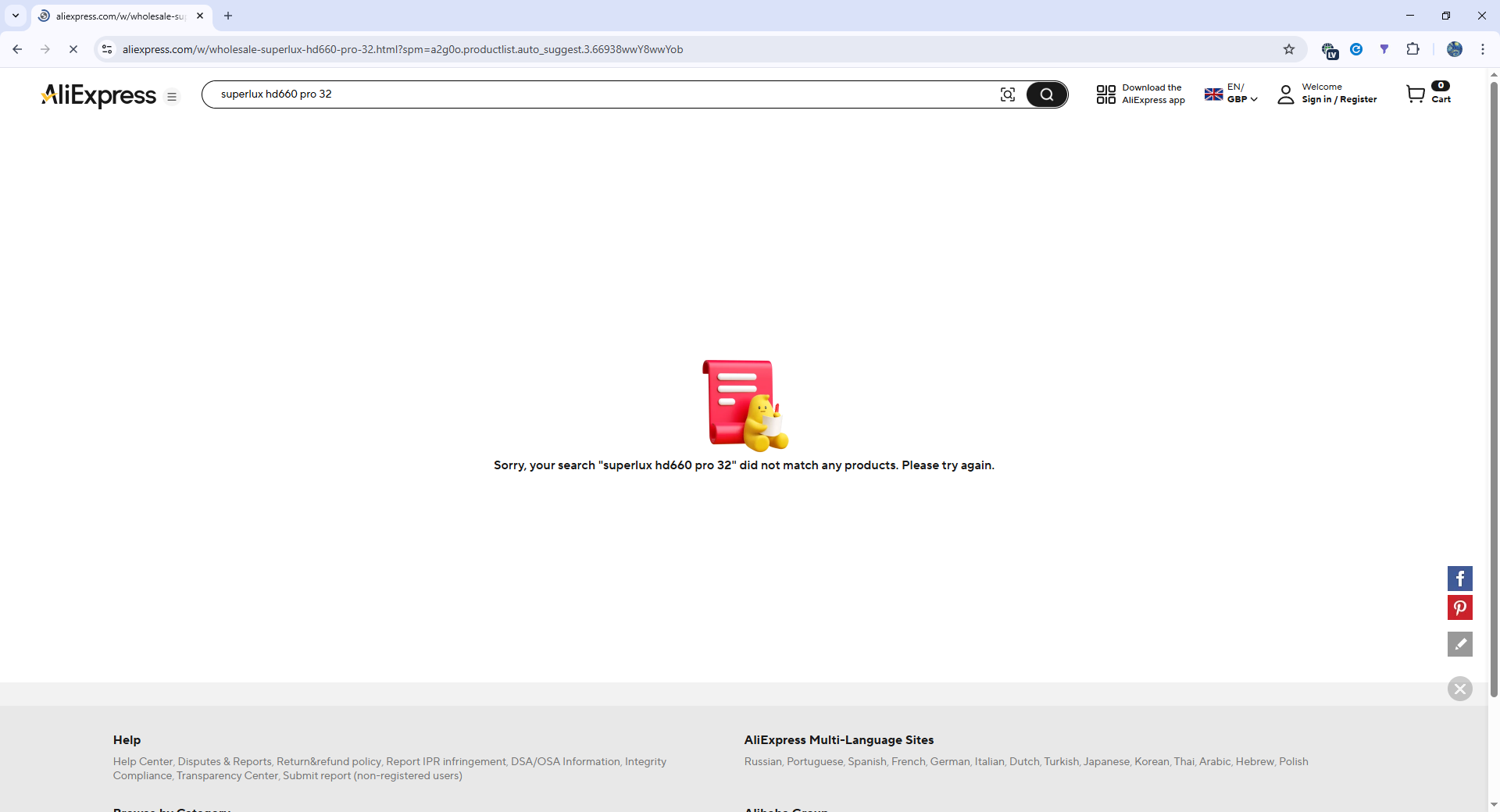Switch to the Hebrew language site
The width and height of the screenshot is (1500, 812).
[1254, 761]
